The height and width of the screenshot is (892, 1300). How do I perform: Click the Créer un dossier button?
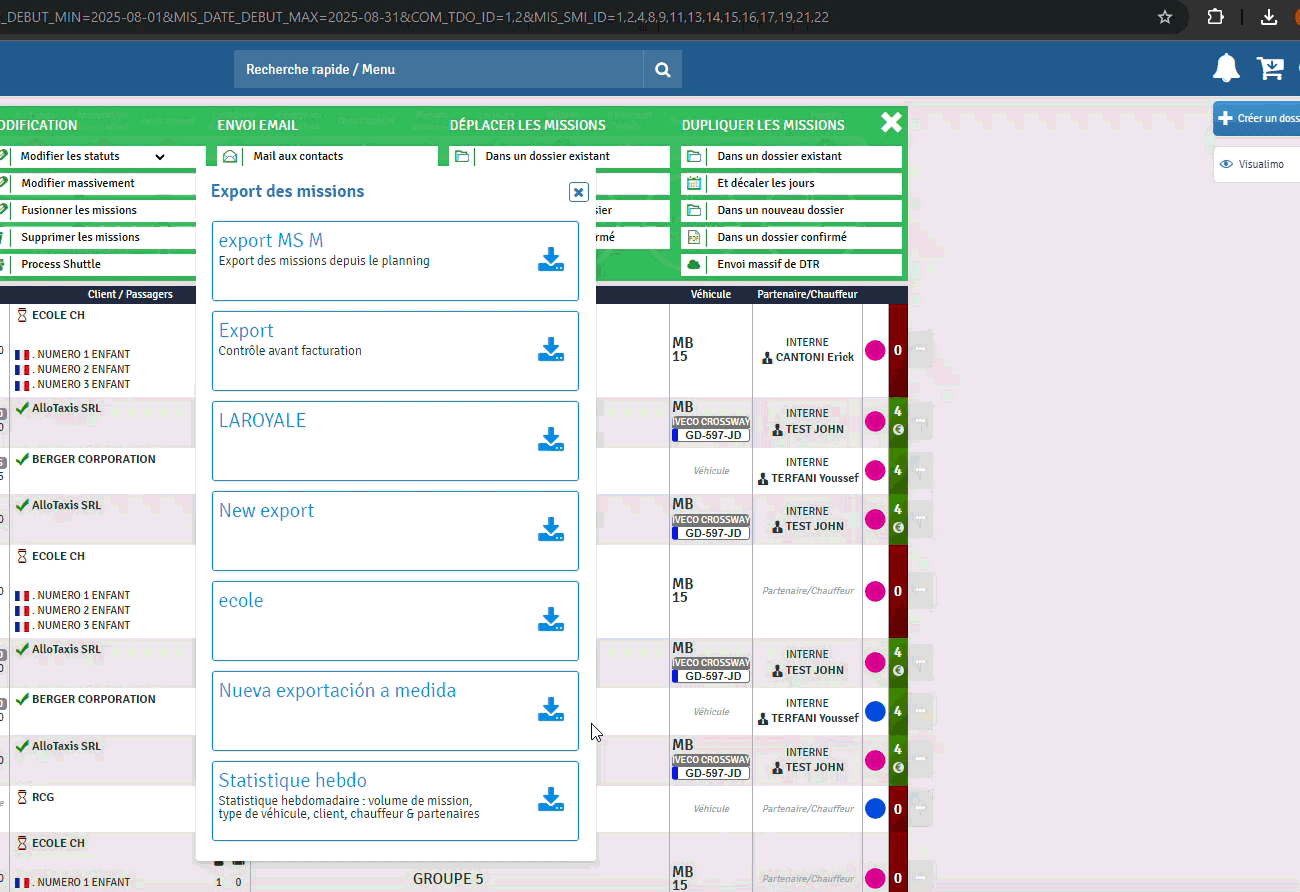coord(1257,118)
